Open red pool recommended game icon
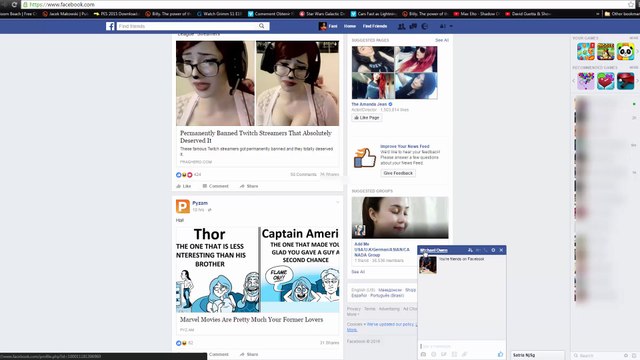640x360 pixels. click(625, 81)
